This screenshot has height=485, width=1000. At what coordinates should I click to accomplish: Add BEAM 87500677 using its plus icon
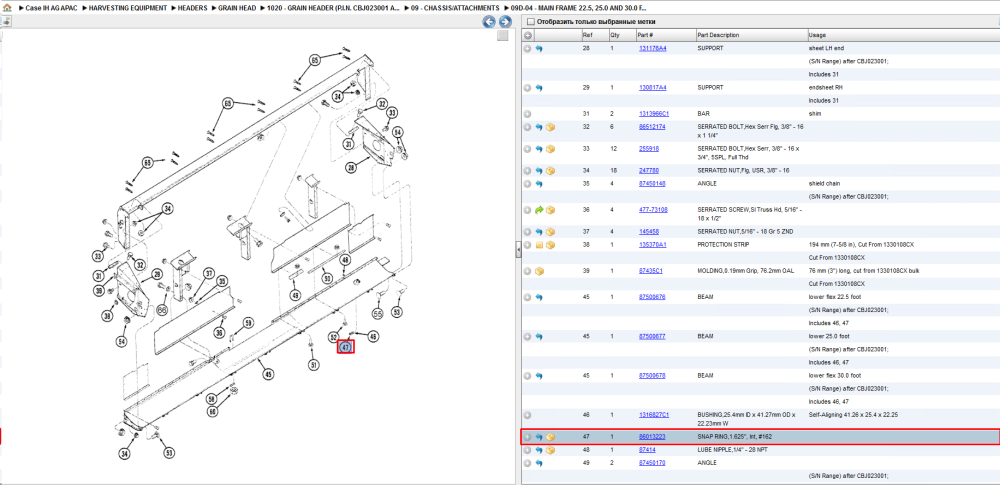point(527,336)
